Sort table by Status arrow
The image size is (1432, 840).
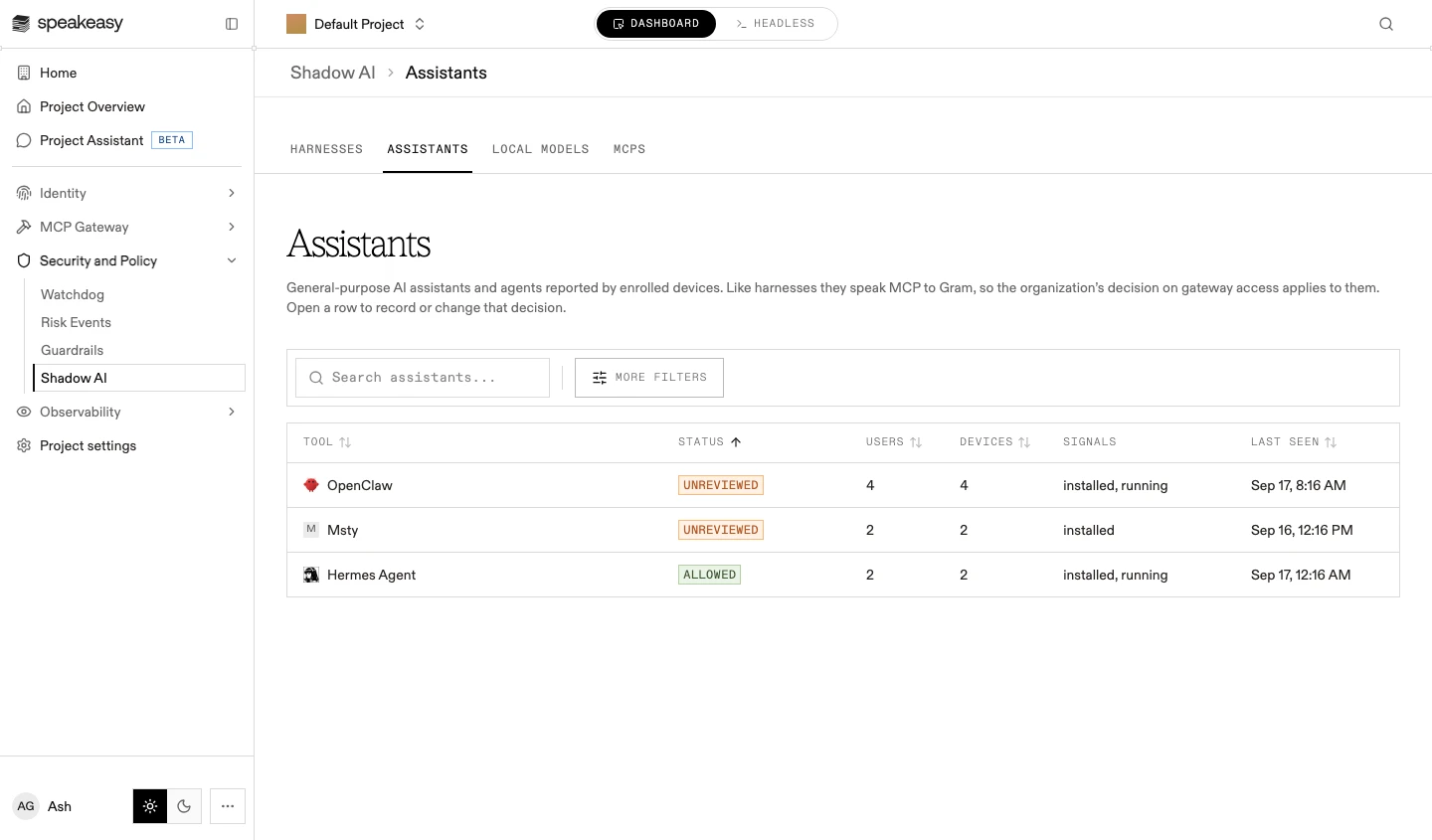736,441
